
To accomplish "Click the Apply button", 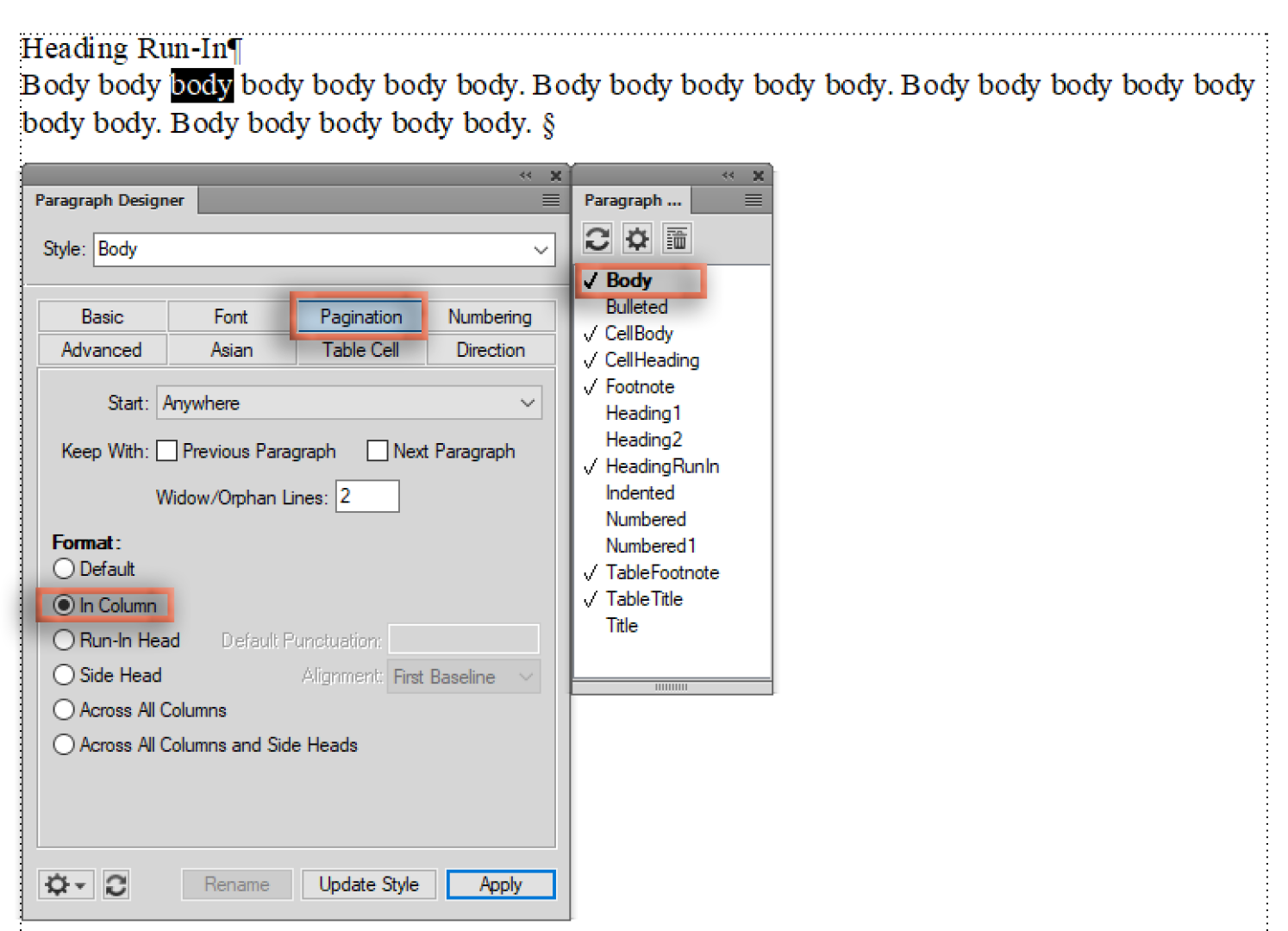I will click(501, 884).
